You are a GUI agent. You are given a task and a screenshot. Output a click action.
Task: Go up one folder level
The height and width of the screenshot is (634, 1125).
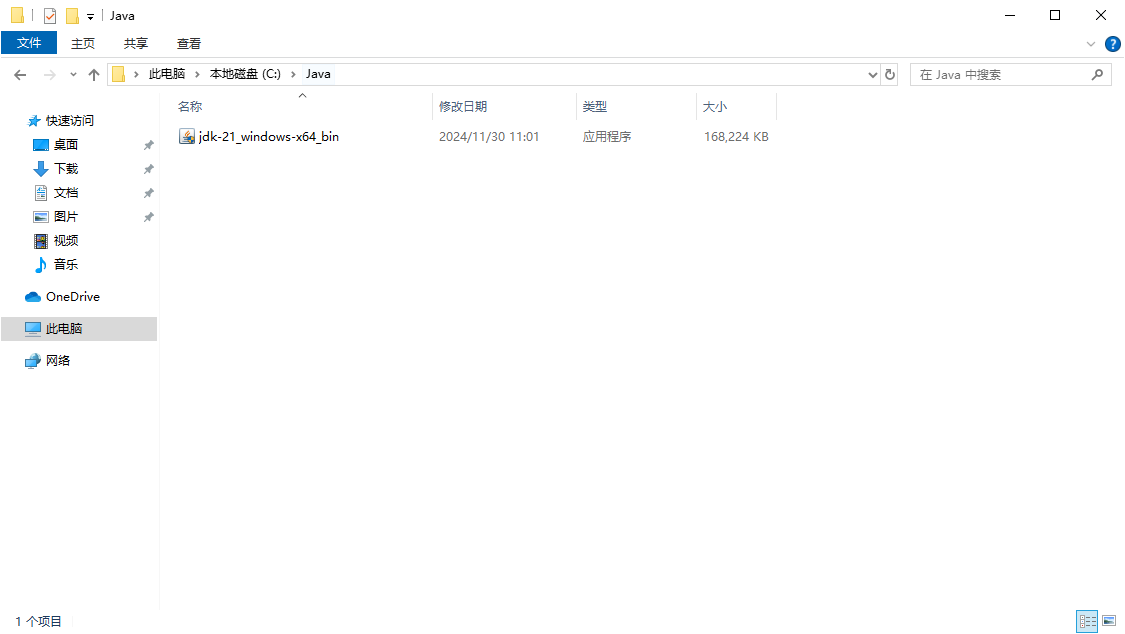pos(93,75)
